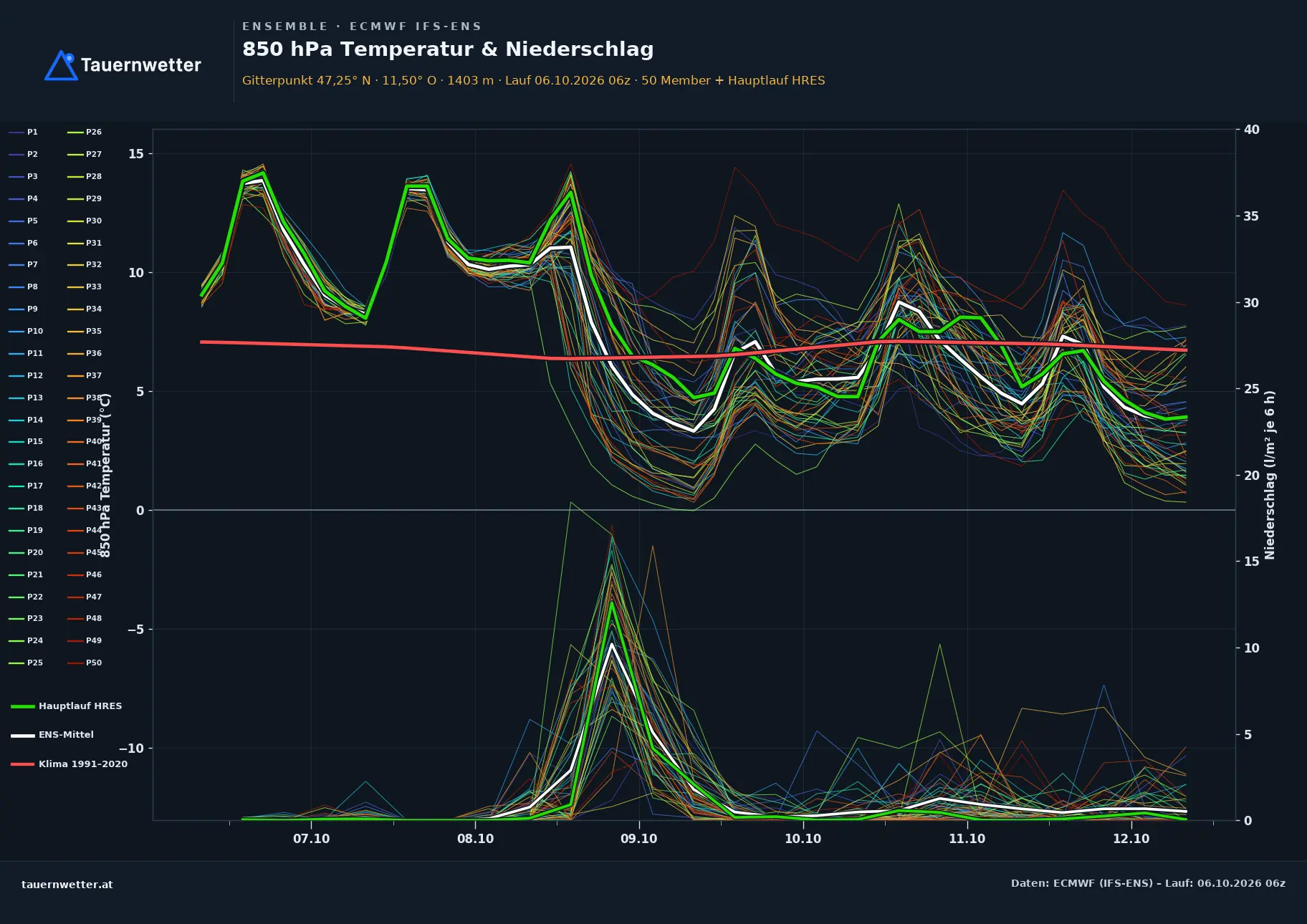Click the 09.10 date axis label
The image size is (1307, 924).
point(639,839)
